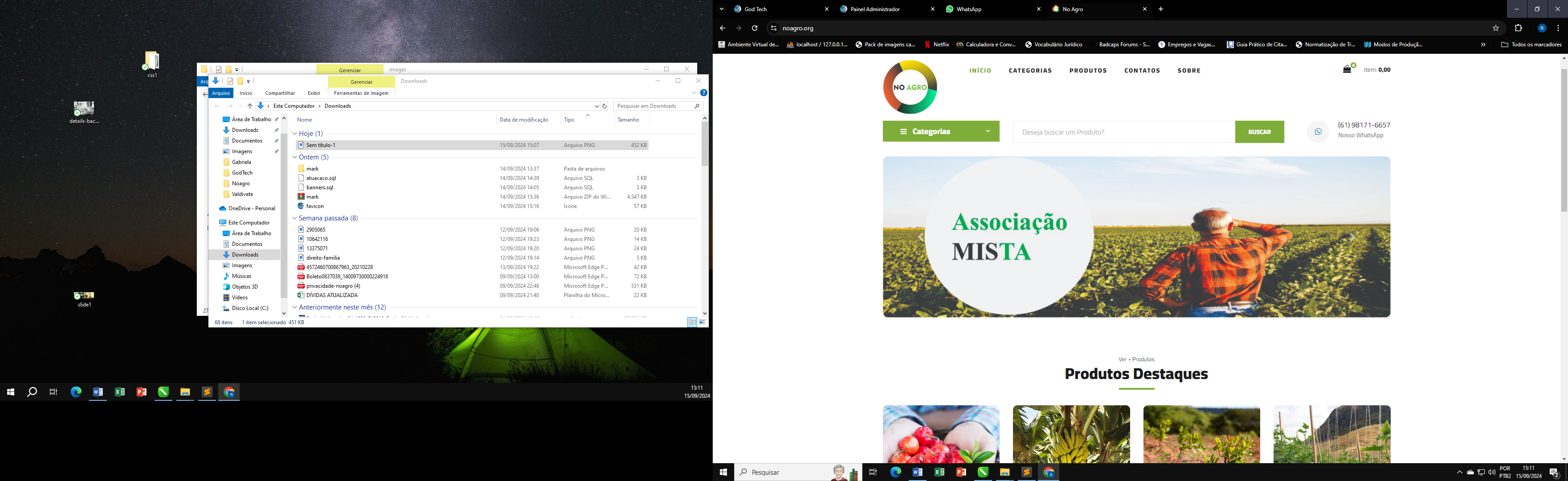1568x481 pixels.
Task: Collapse the Hoje (1) group
Action: pyautogui.click(x=294, y=133)
